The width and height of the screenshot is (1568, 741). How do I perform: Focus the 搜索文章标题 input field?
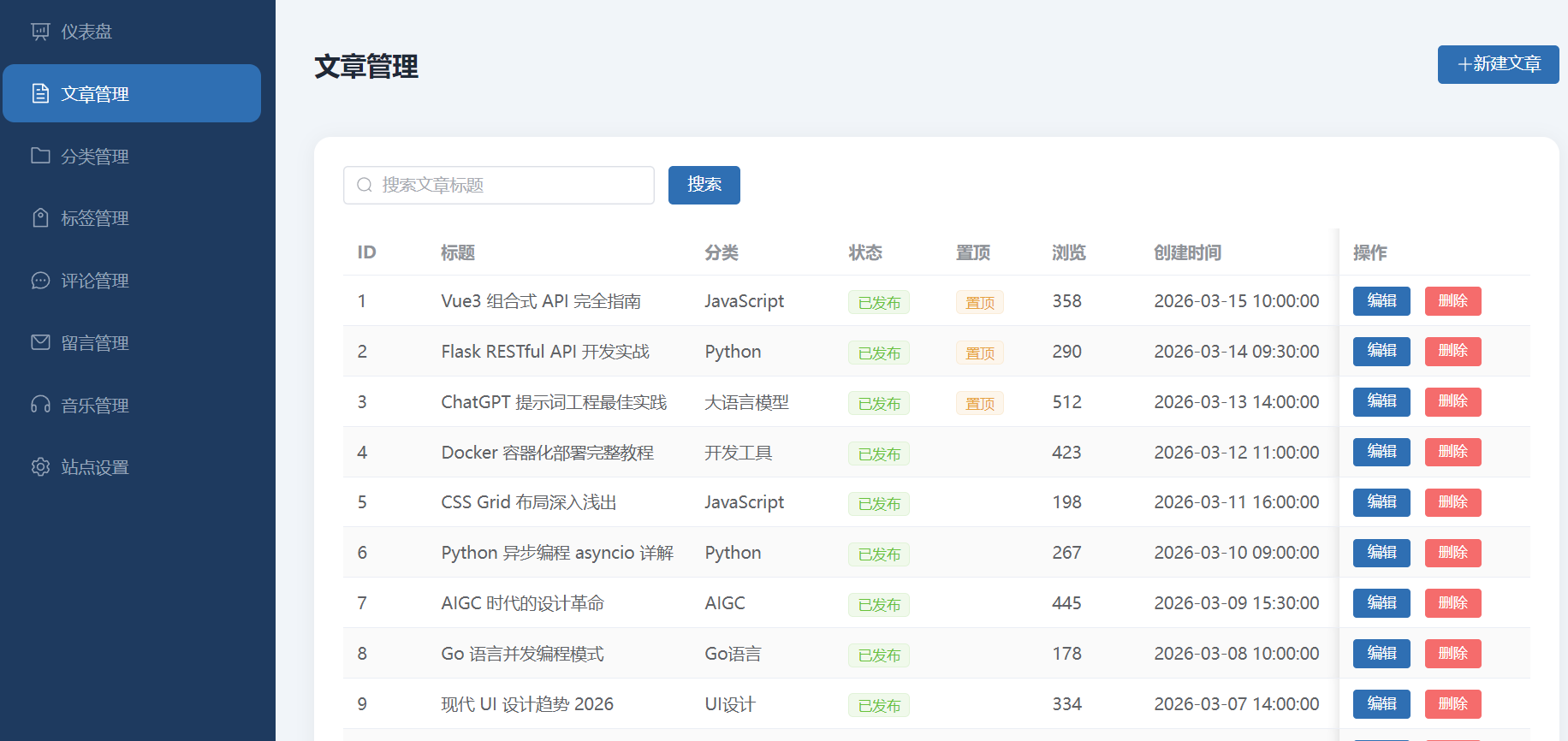pyautogui.click(x=499, y=185)
